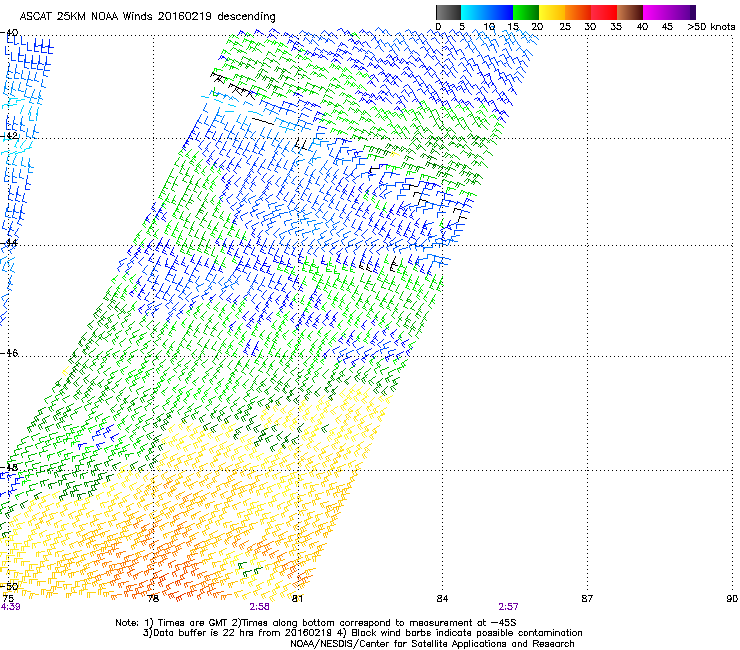Click the green 15-20 knots color segment

pyautogui.click(x=526, y=12)
